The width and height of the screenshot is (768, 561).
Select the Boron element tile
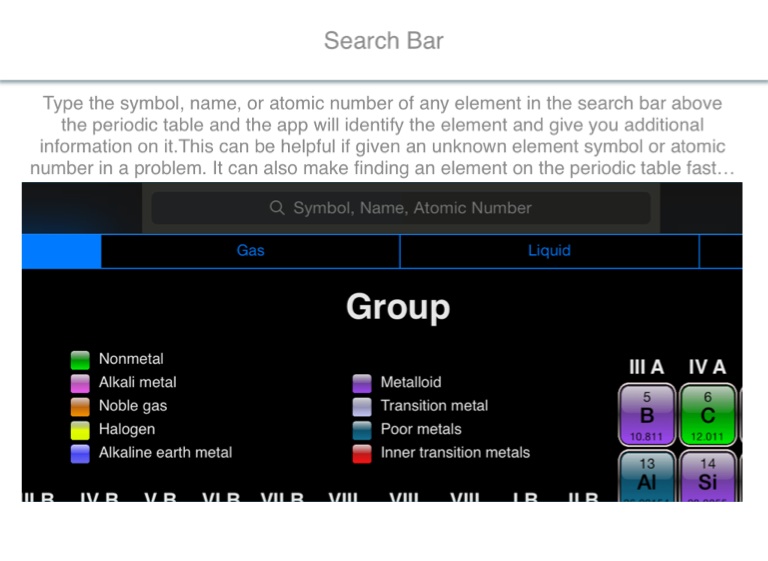[647, 415]
